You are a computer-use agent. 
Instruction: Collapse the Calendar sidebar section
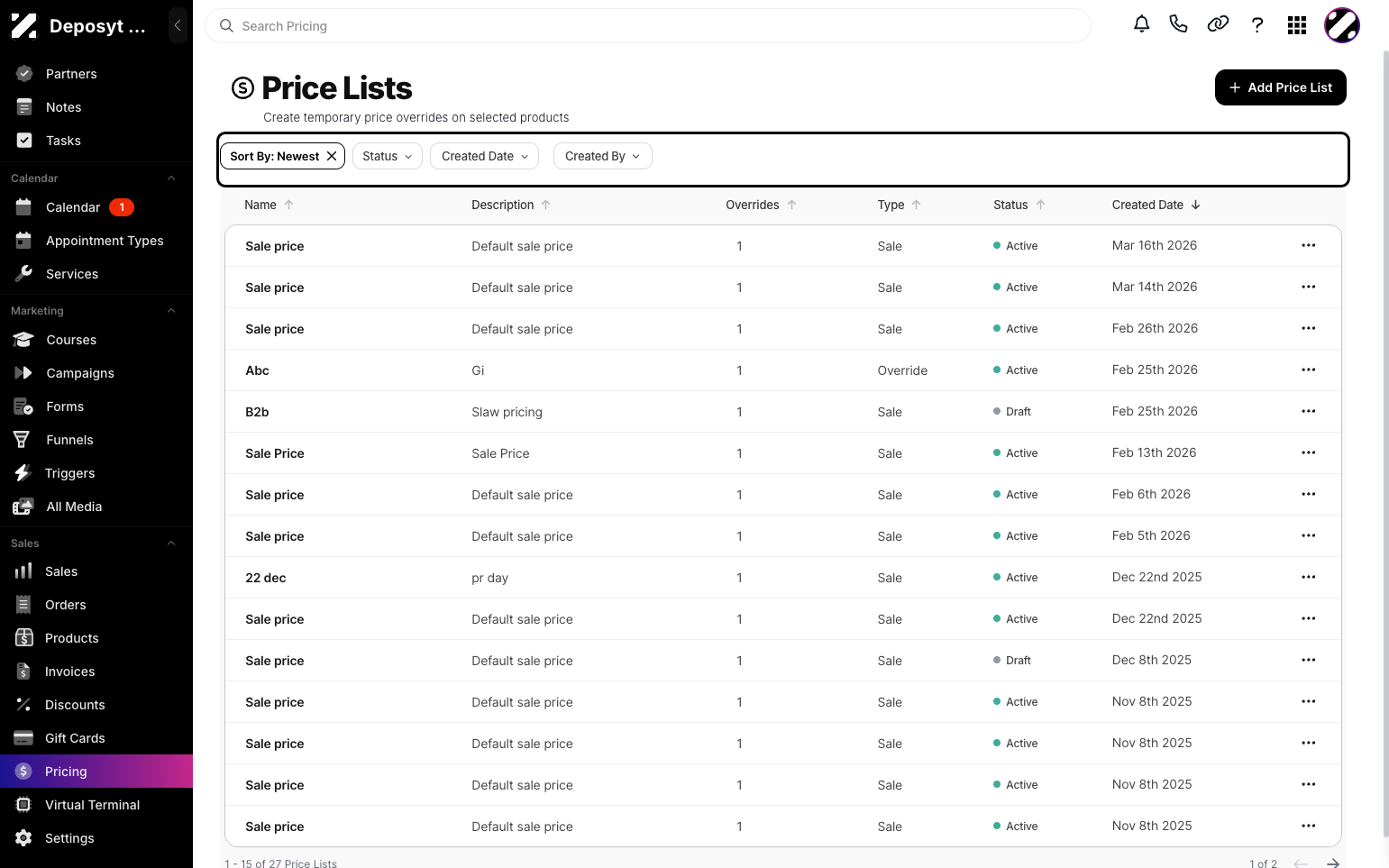171,178
